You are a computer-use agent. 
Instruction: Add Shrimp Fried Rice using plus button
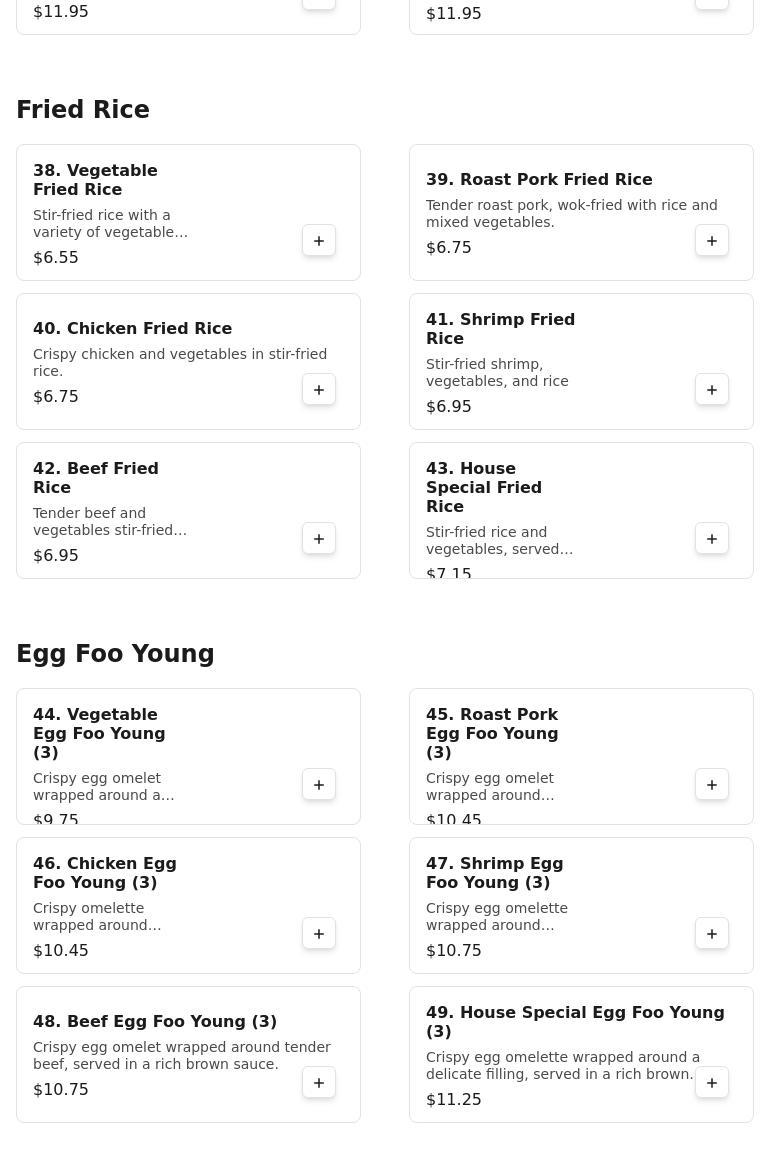coord(712,390)
